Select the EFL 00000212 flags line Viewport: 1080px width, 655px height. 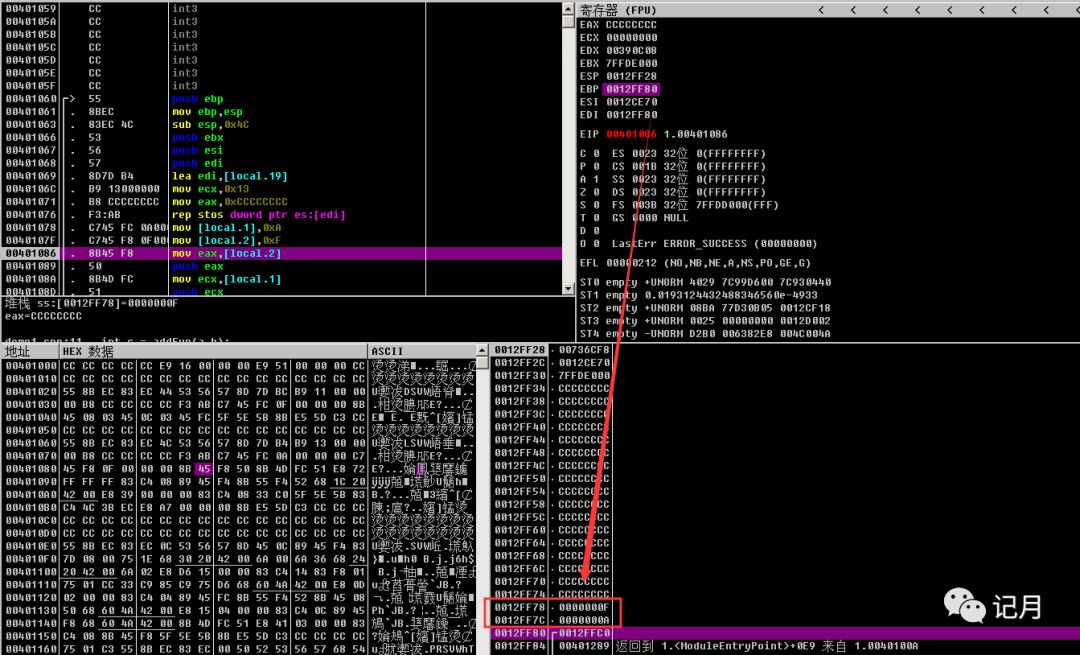[695, 263]
